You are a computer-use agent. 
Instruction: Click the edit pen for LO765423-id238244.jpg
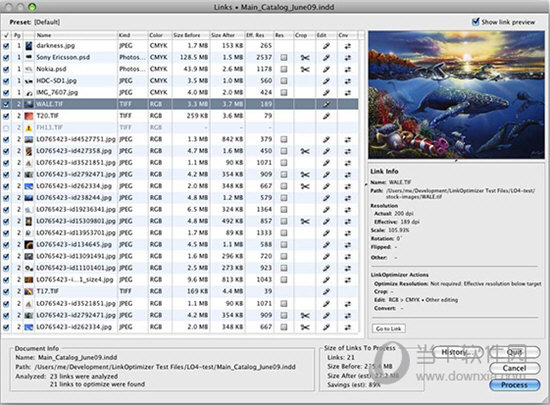pos(326,198)
